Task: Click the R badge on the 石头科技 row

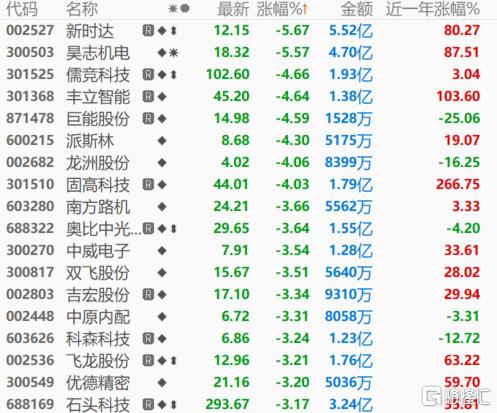Action: pos(148,405)
